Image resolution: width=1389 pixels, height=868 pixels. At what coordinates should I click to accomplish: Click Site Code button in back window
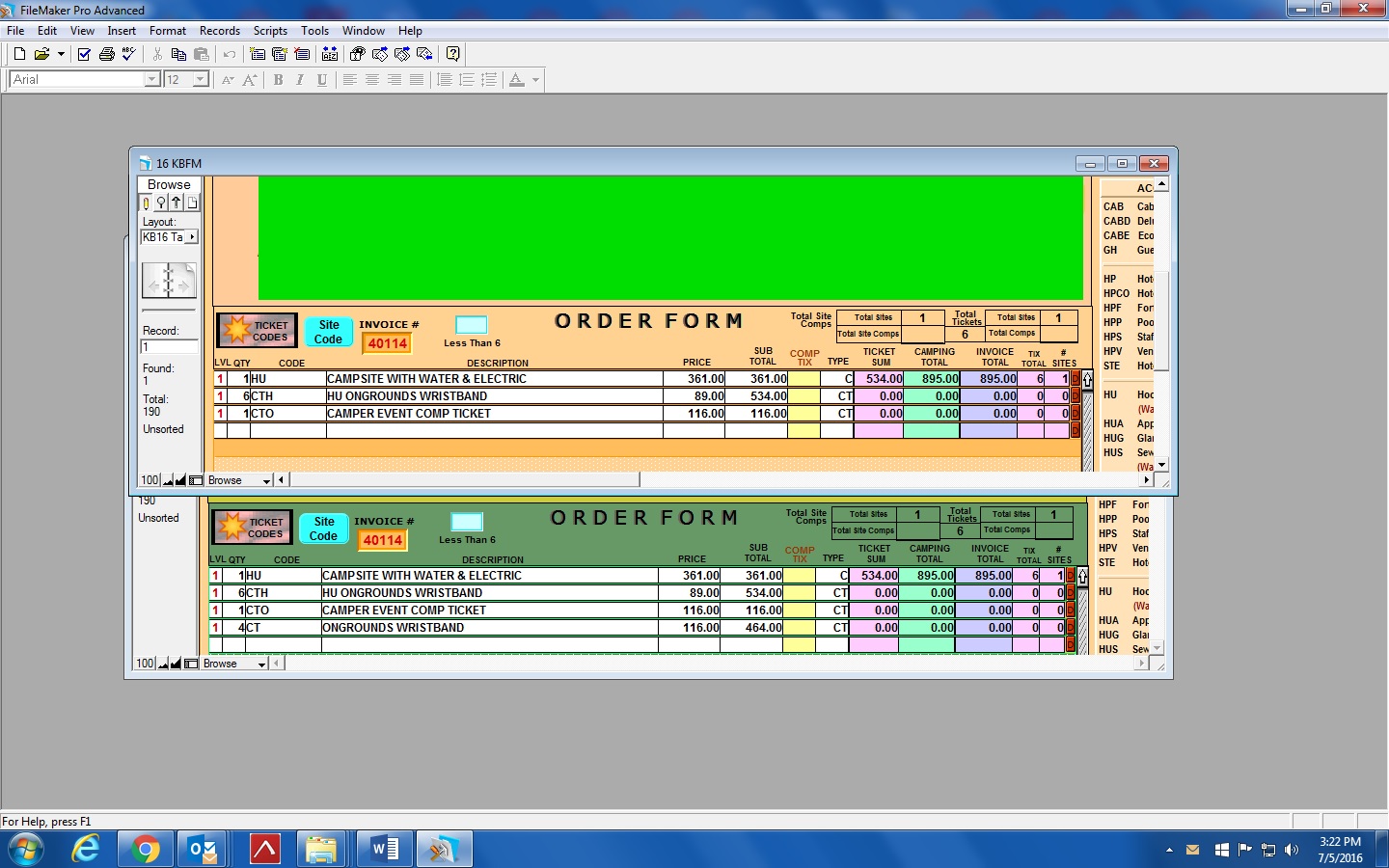pyautogui.click(x=324, y=529)
